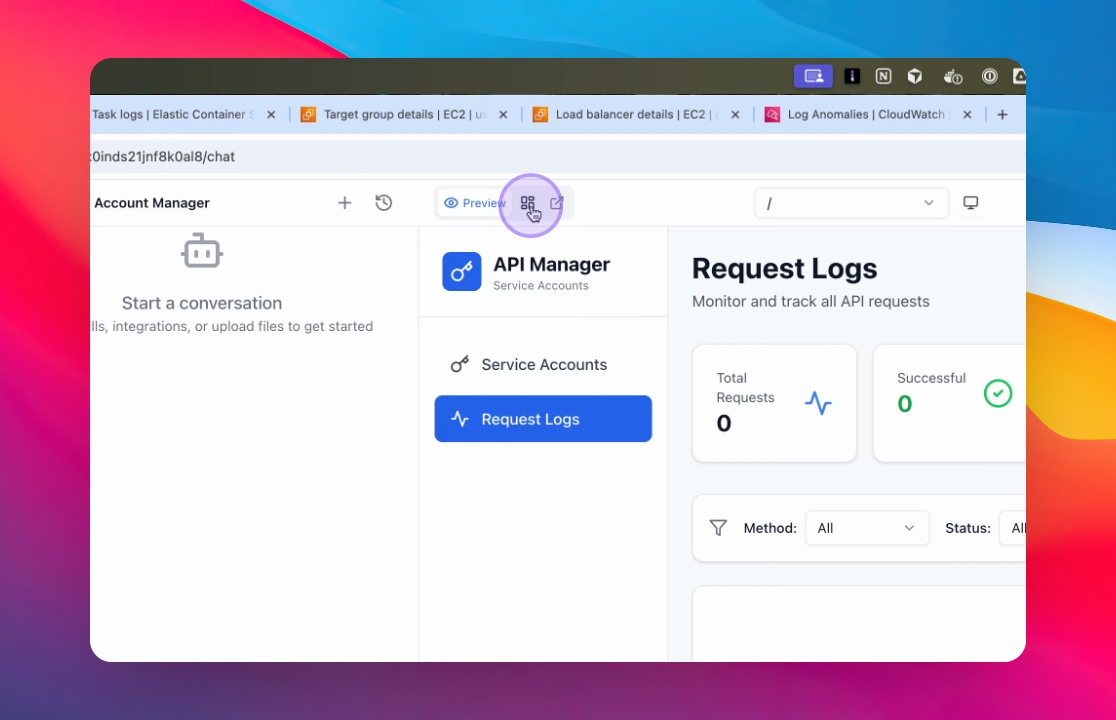This screenshot has height=720, width=1116.
Task: Click the browser address bar URL
Action: click(163, 157)
